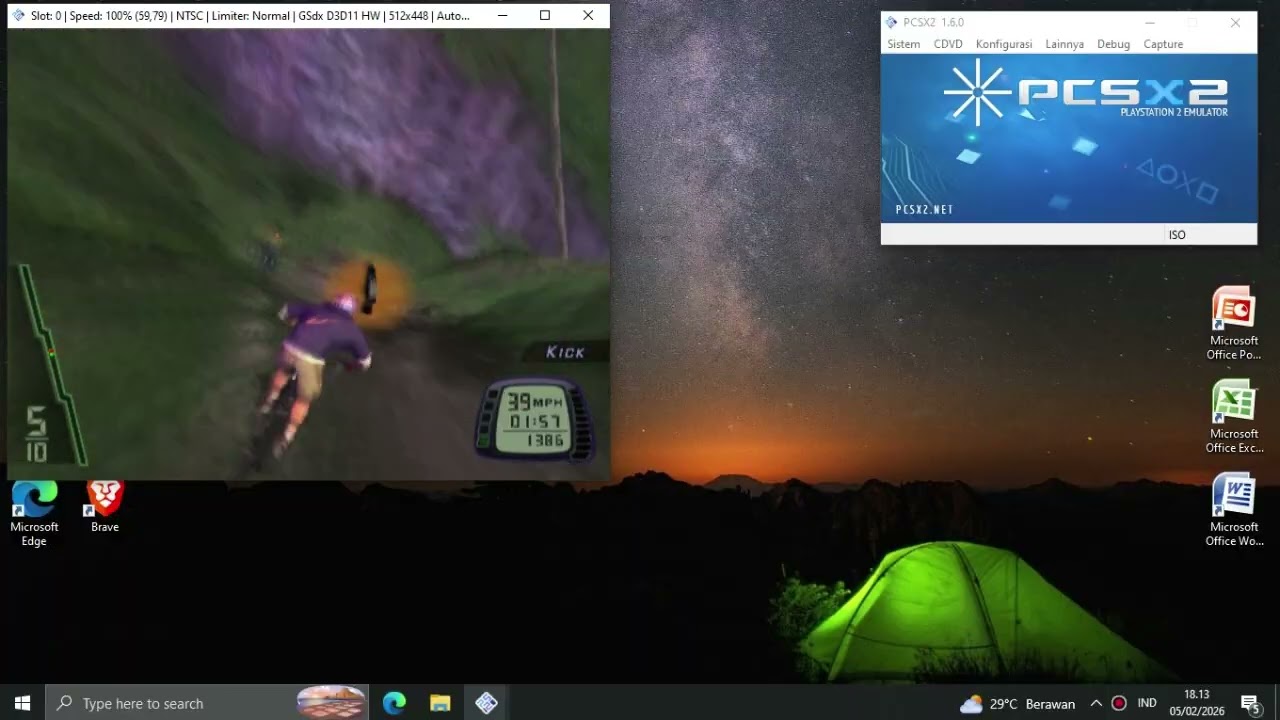Launch Microsoft Edge from the taskbar
The height and width of the screenshot is (720, 1280).
coord(394,703)
